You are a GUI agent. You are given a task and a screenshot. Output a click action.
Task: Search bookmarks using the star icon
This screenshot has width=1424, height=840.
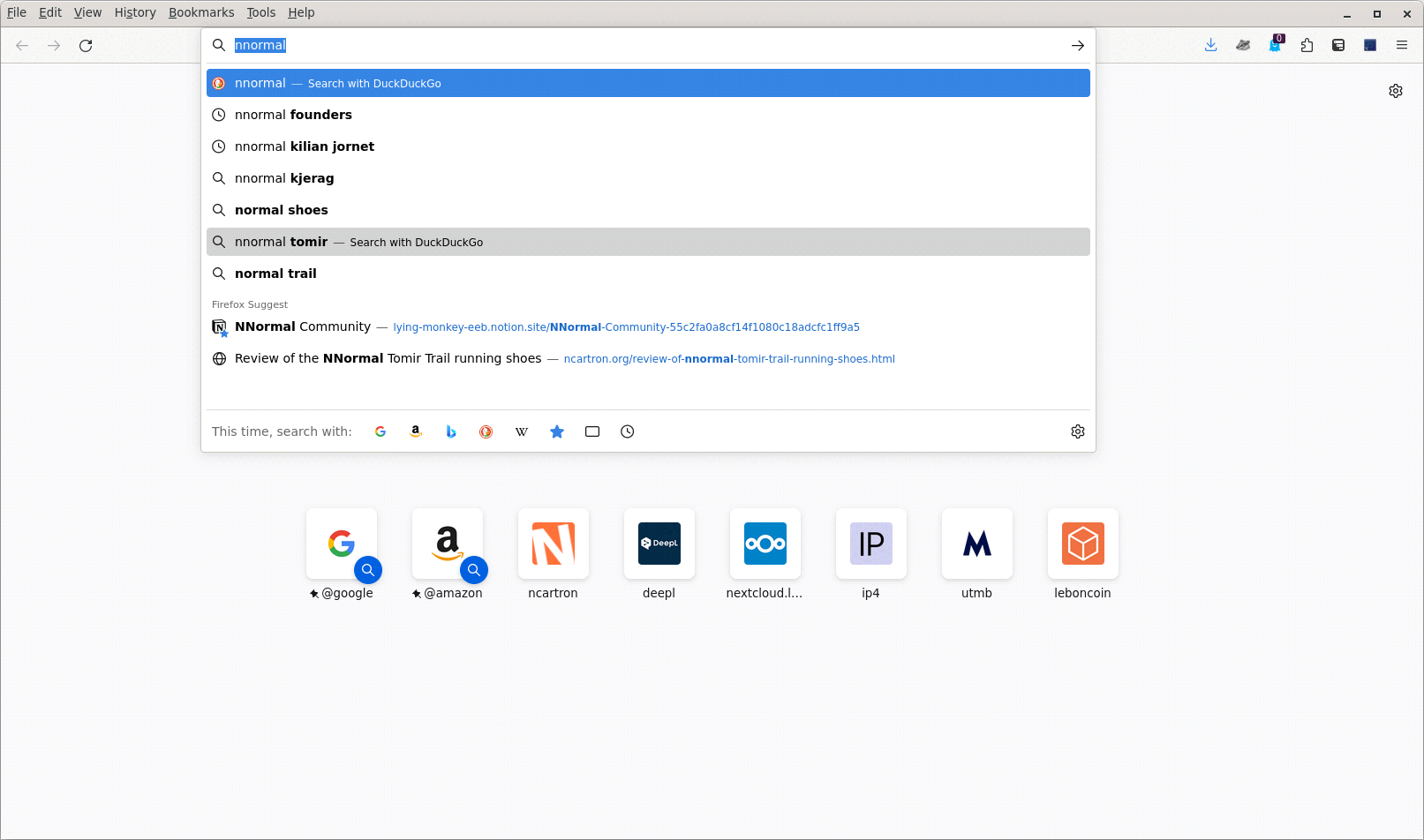coord(557,431)
